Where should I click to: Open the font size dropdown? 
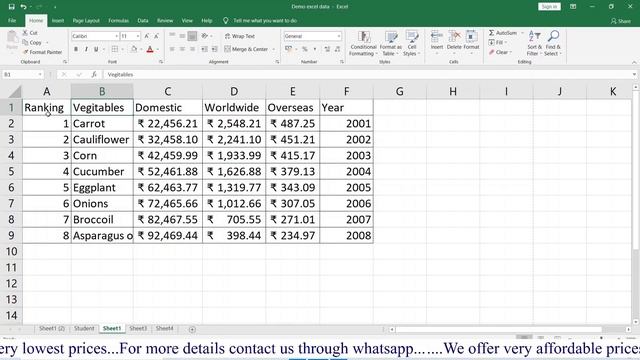click(x=138, y=36)
